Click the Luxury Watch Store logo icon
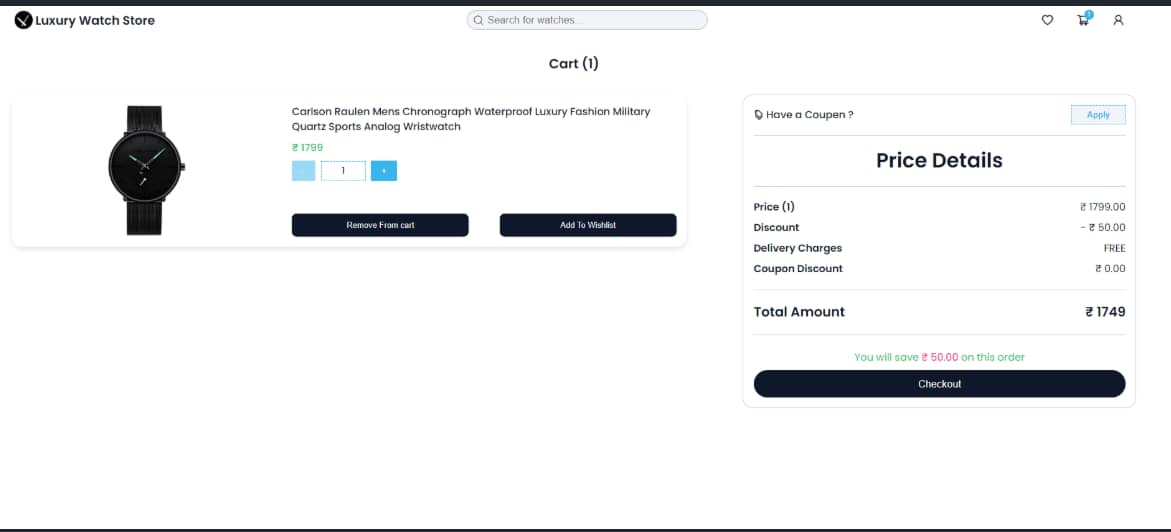 pyautogui.click(x=23, y=20)
